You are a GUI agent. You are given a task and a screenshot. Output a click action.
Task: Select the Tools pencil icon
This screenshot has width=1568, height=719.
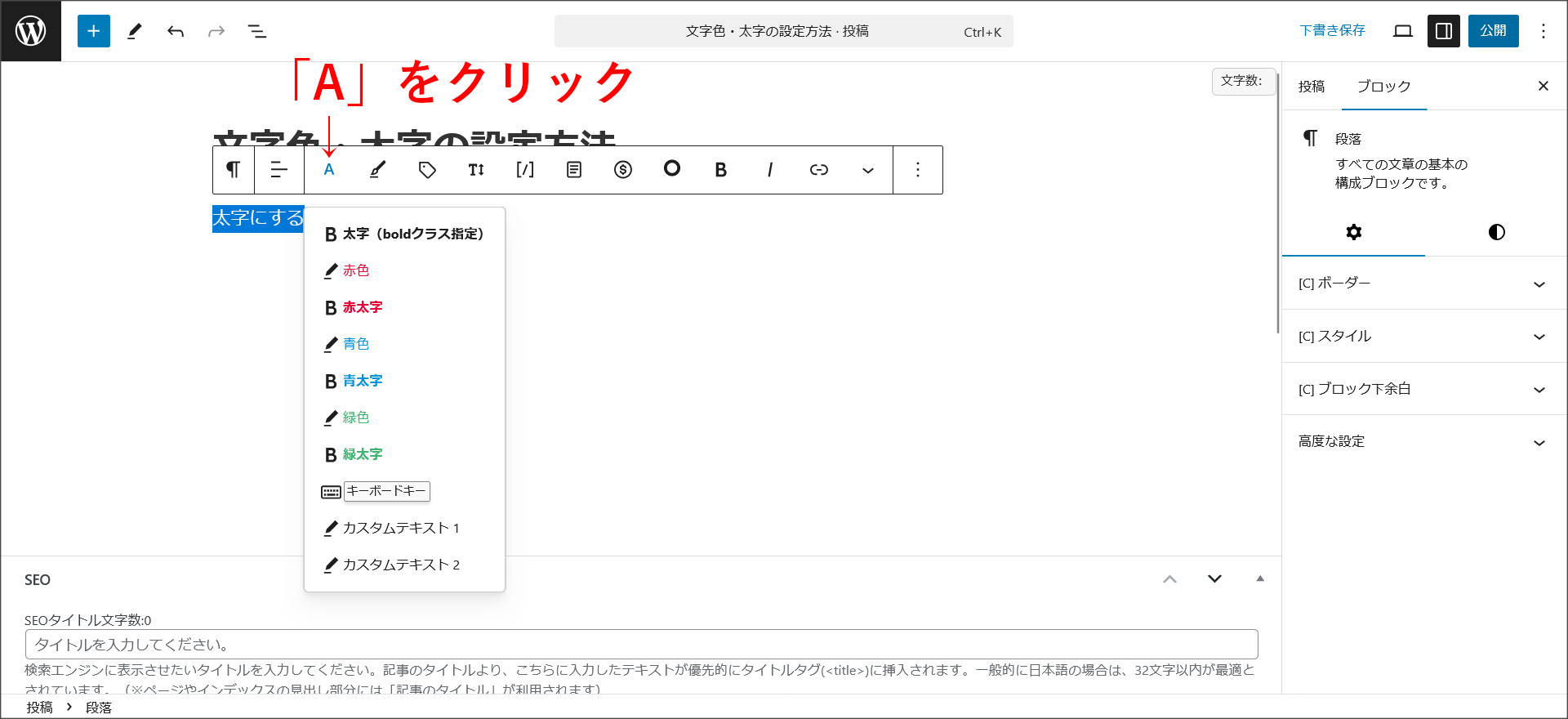click(x=135, y=31)
